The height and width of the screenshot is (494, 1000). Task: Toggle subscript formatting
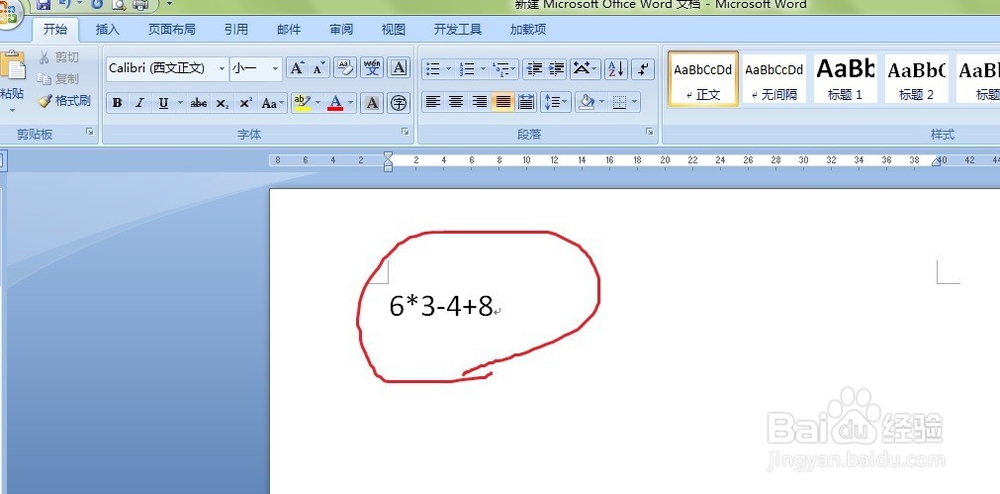(221, 103)
